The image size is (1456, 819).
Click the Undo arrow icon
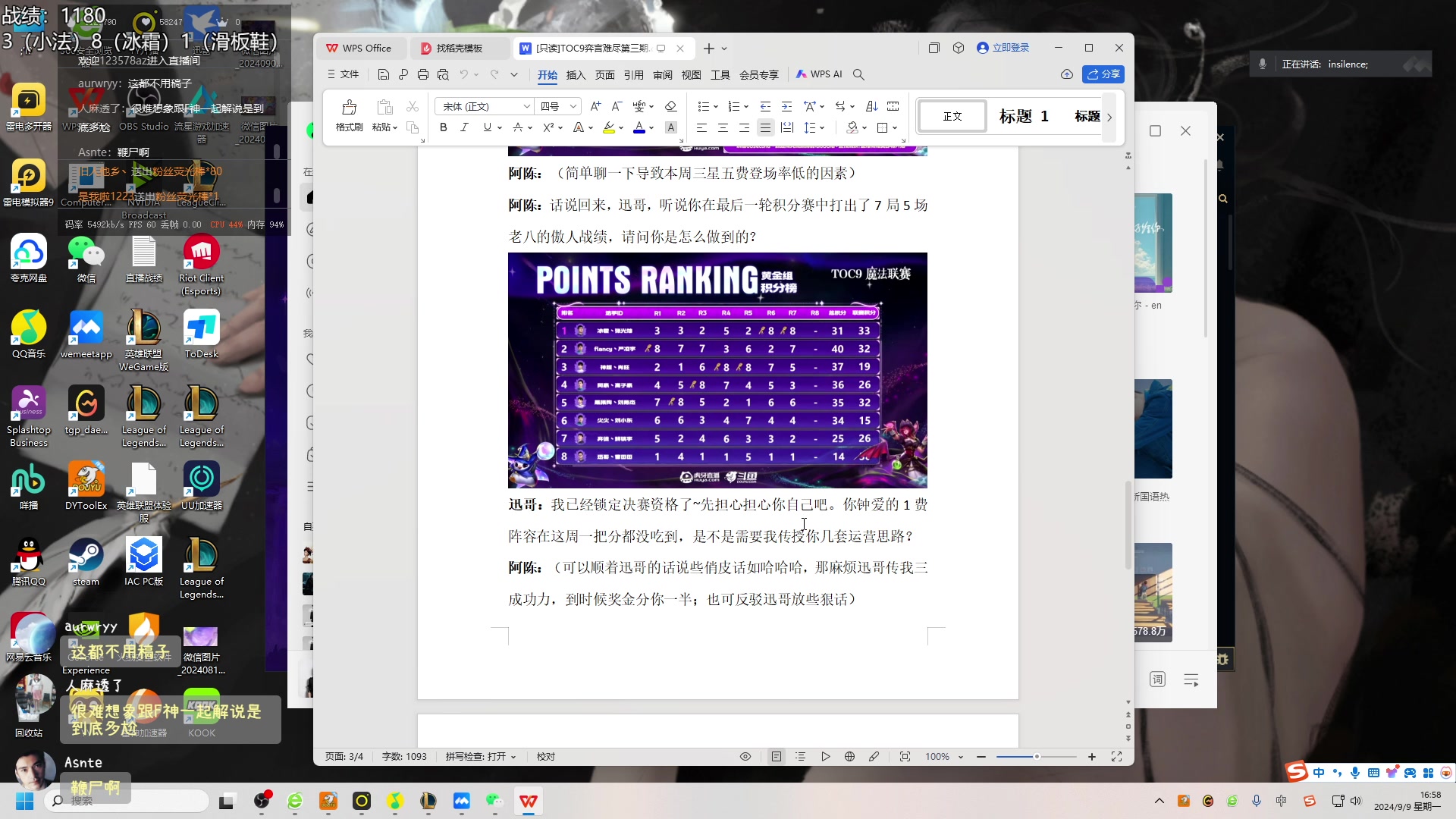point(464,74)
